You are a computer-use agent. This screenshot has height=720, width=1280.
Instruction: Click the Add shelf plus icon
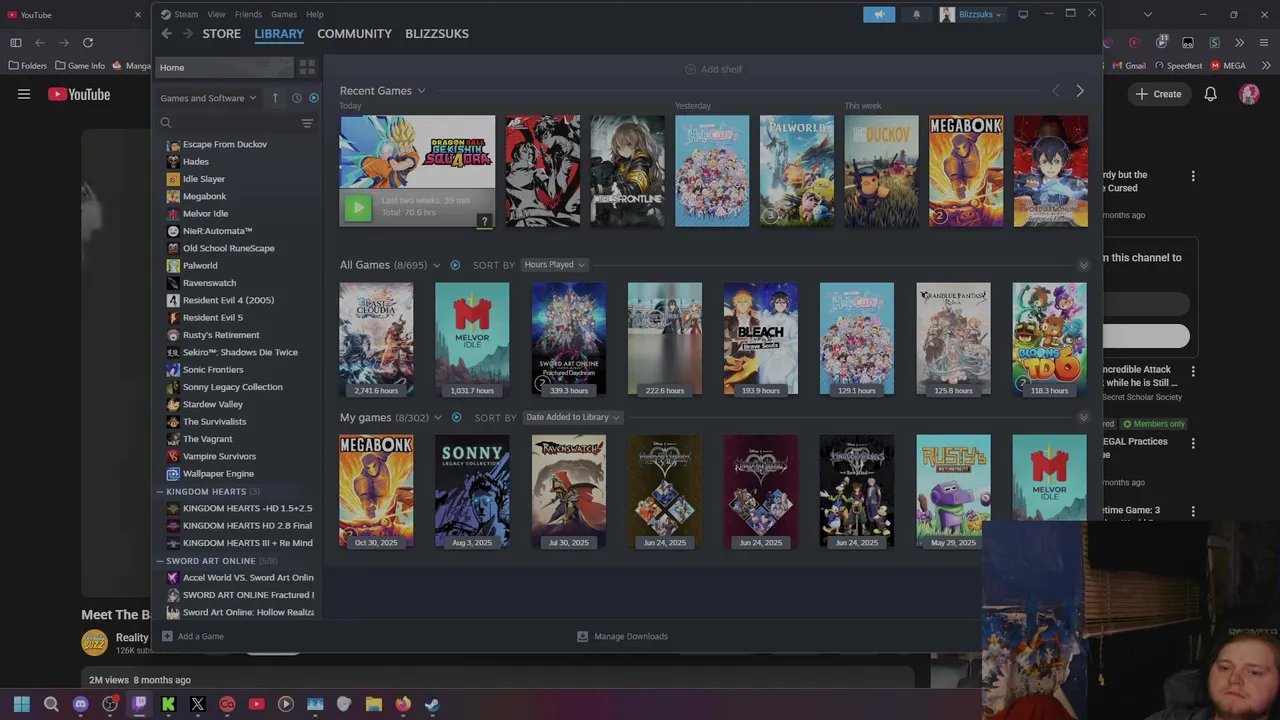coord(690,69)
